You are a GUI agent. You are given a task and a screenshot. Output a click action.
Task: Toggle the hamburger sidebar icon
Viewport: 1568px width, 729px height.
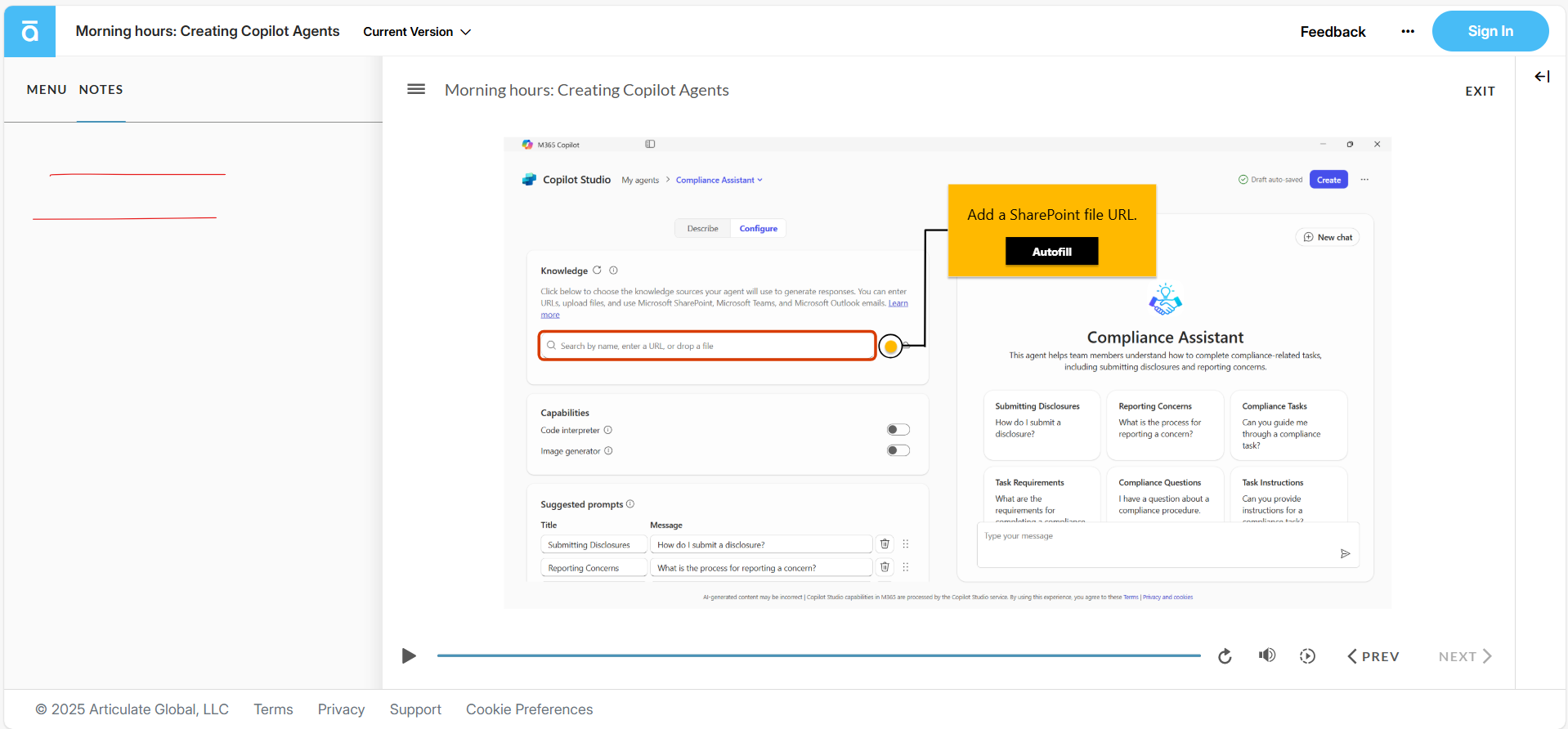(416, 89)
